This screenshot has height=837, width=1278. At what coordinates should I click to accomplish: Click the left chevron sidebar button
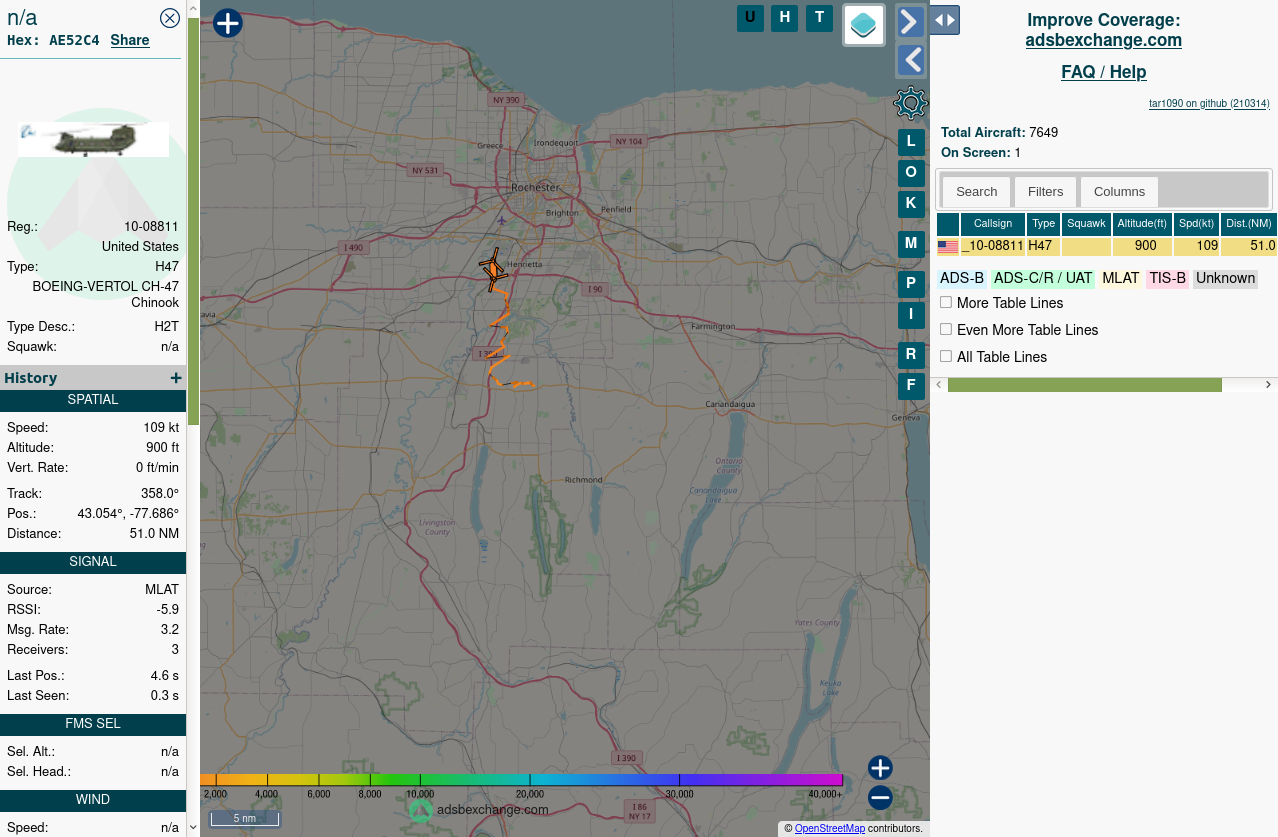[910, 60]
